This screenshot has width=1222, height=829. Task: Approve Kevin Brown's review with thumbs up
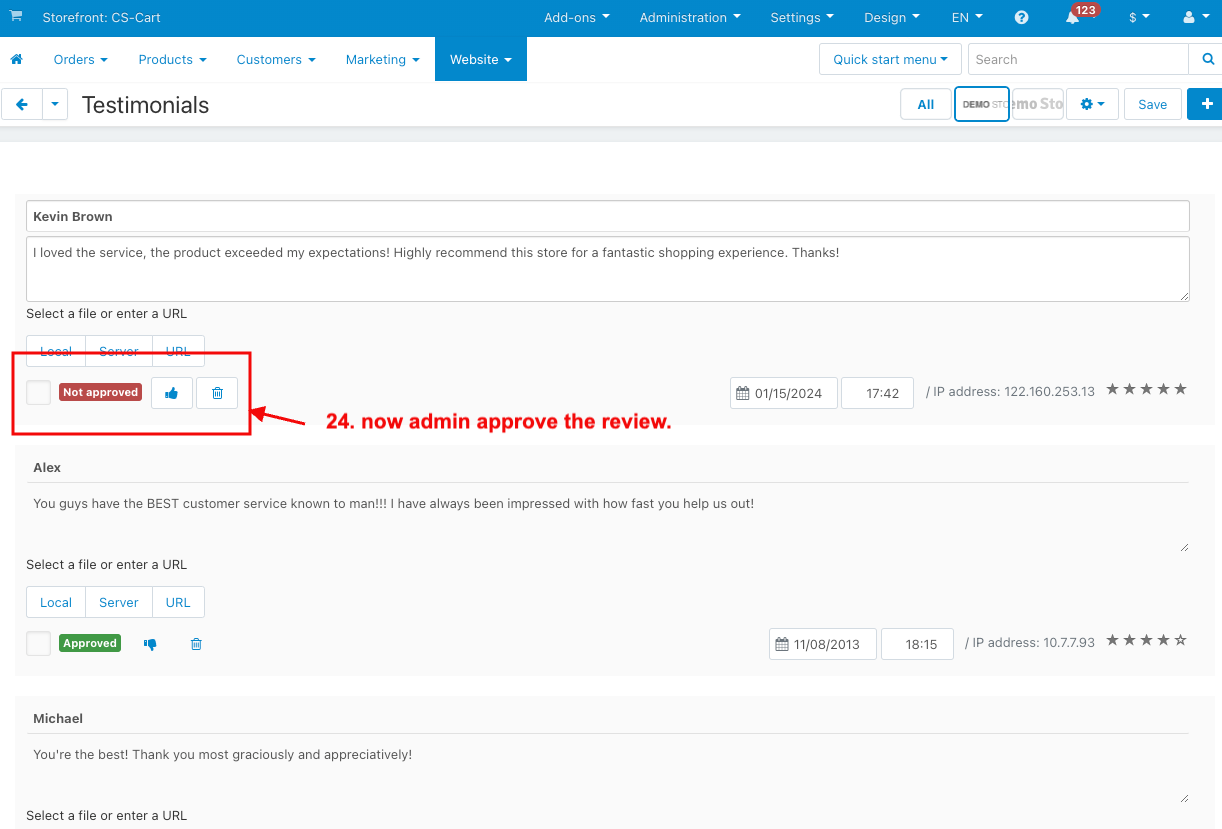[172, 393]
